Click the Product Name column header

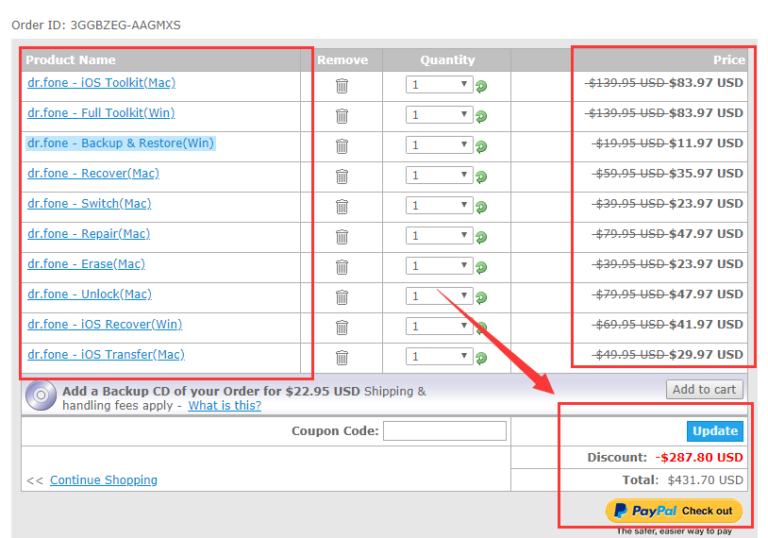pos(71,60)
